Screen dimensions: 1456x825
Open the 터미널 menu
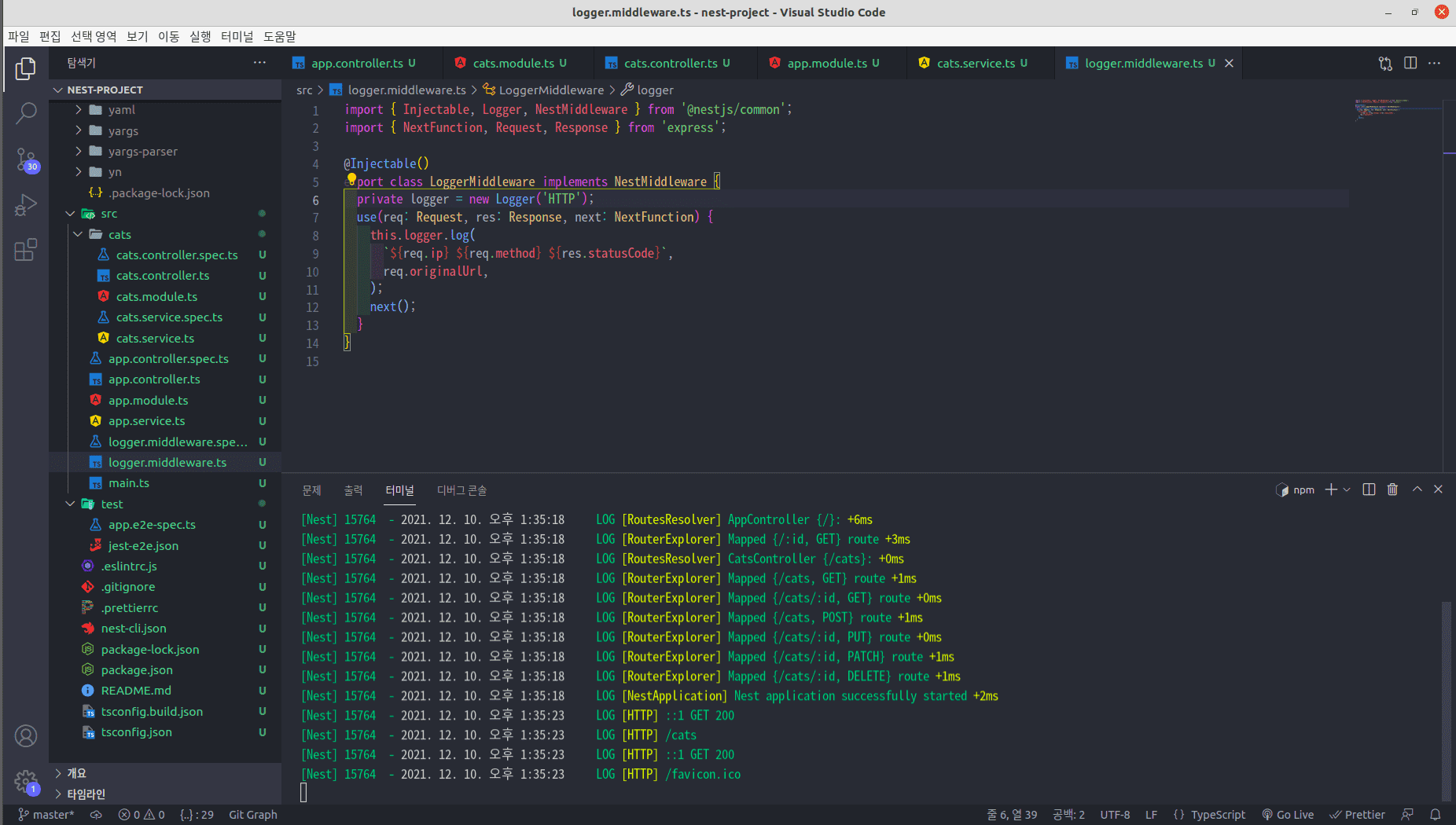pos(237,36)
